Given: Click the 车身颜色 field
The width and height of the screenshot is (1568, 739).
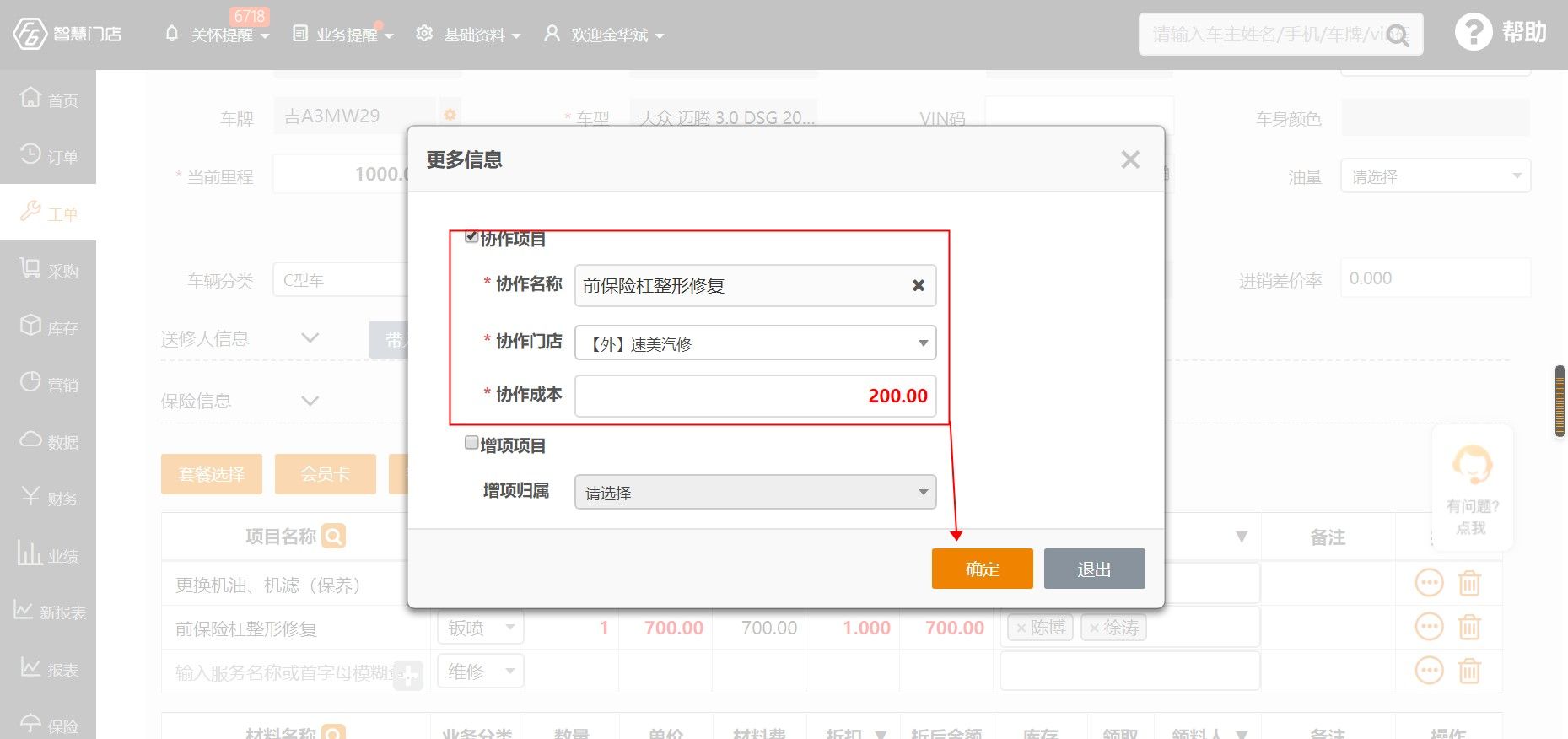Looking at the screenshot, I should pos(1435,117).
